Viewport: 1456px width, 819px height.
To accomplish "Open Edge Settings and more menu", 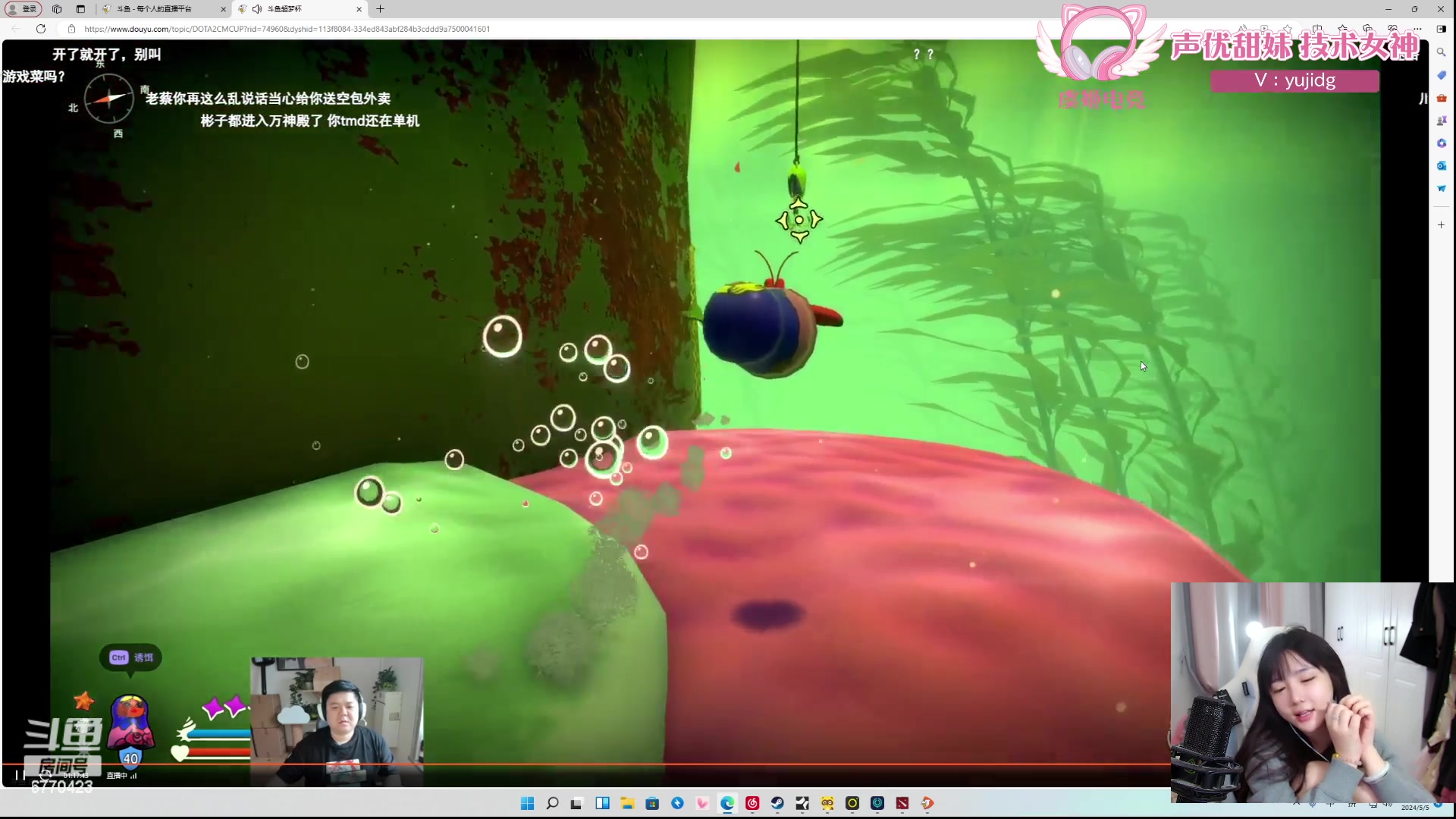I will click(x=1417, y=29).
